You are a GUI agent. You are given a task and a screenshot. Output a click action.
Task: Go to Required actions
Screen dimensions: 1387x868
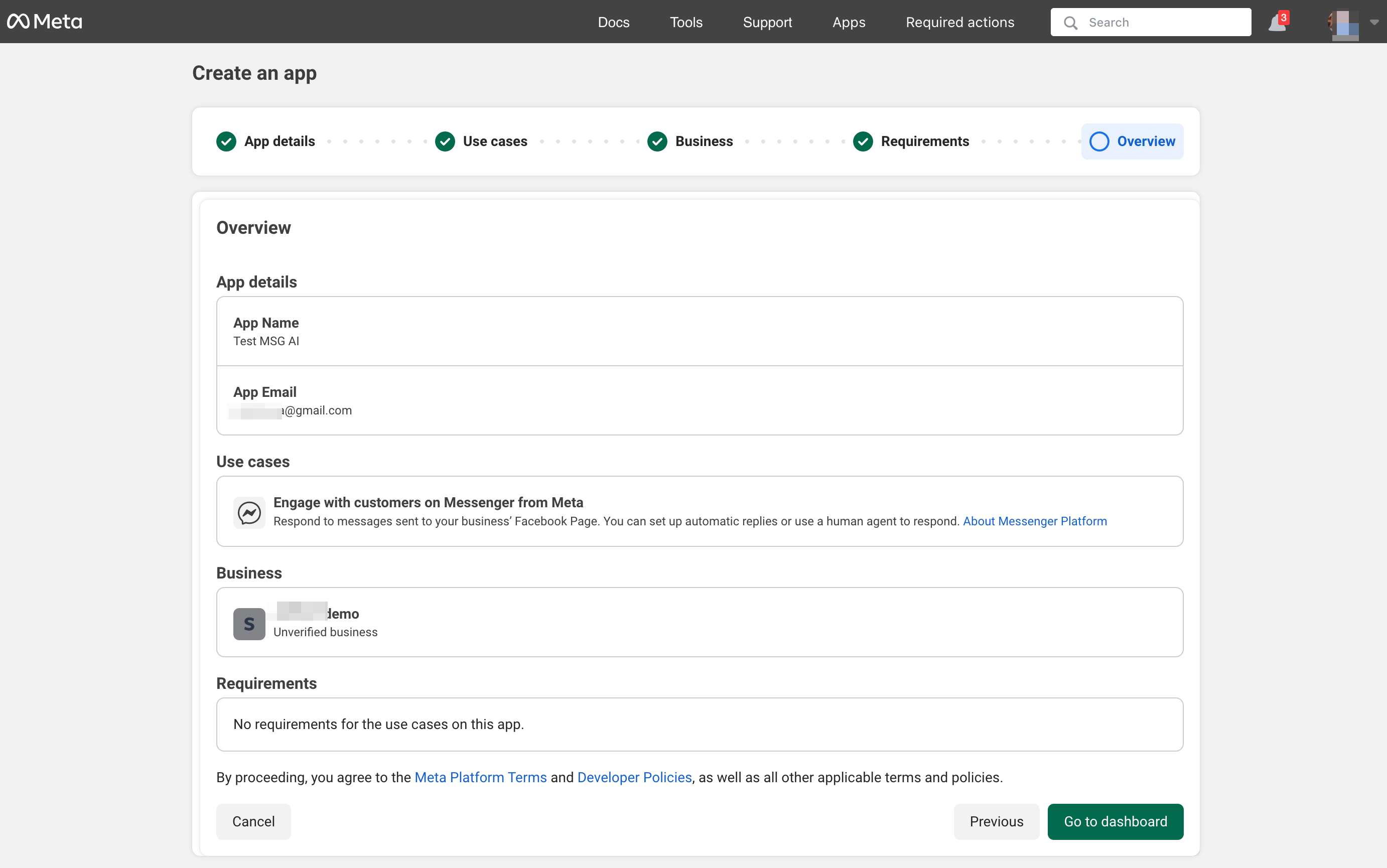960,23
